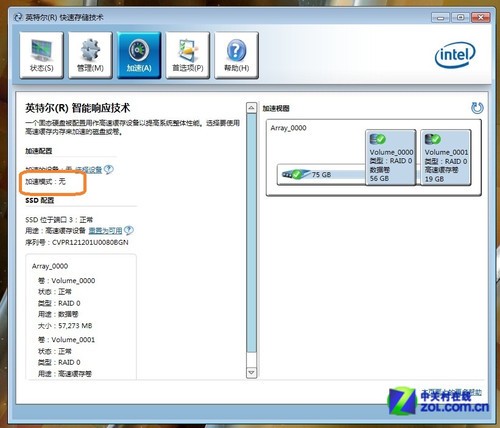Click the 选择设备 select device link
The height and width of the screenshot is (428, 500).
coord(89,170)
